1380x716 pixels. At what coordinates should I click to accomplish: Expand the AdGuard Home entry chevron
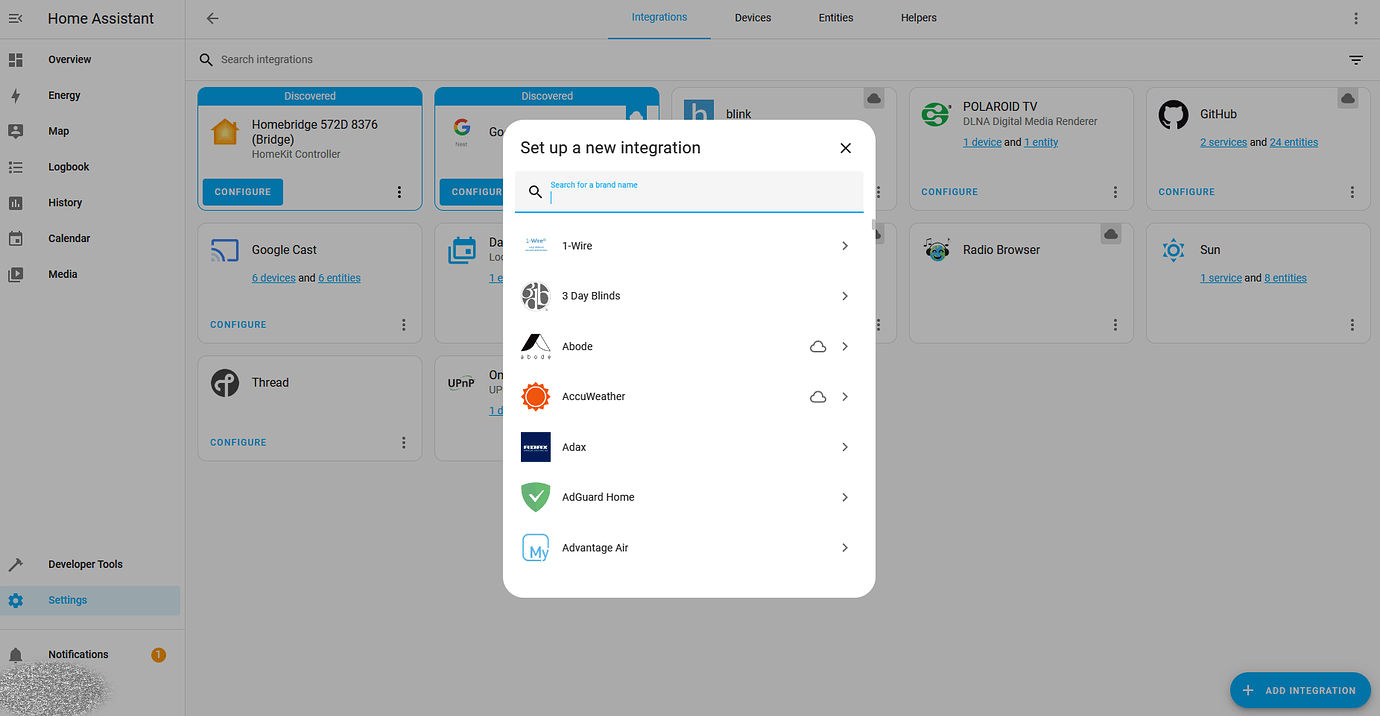tap(844, 497)
